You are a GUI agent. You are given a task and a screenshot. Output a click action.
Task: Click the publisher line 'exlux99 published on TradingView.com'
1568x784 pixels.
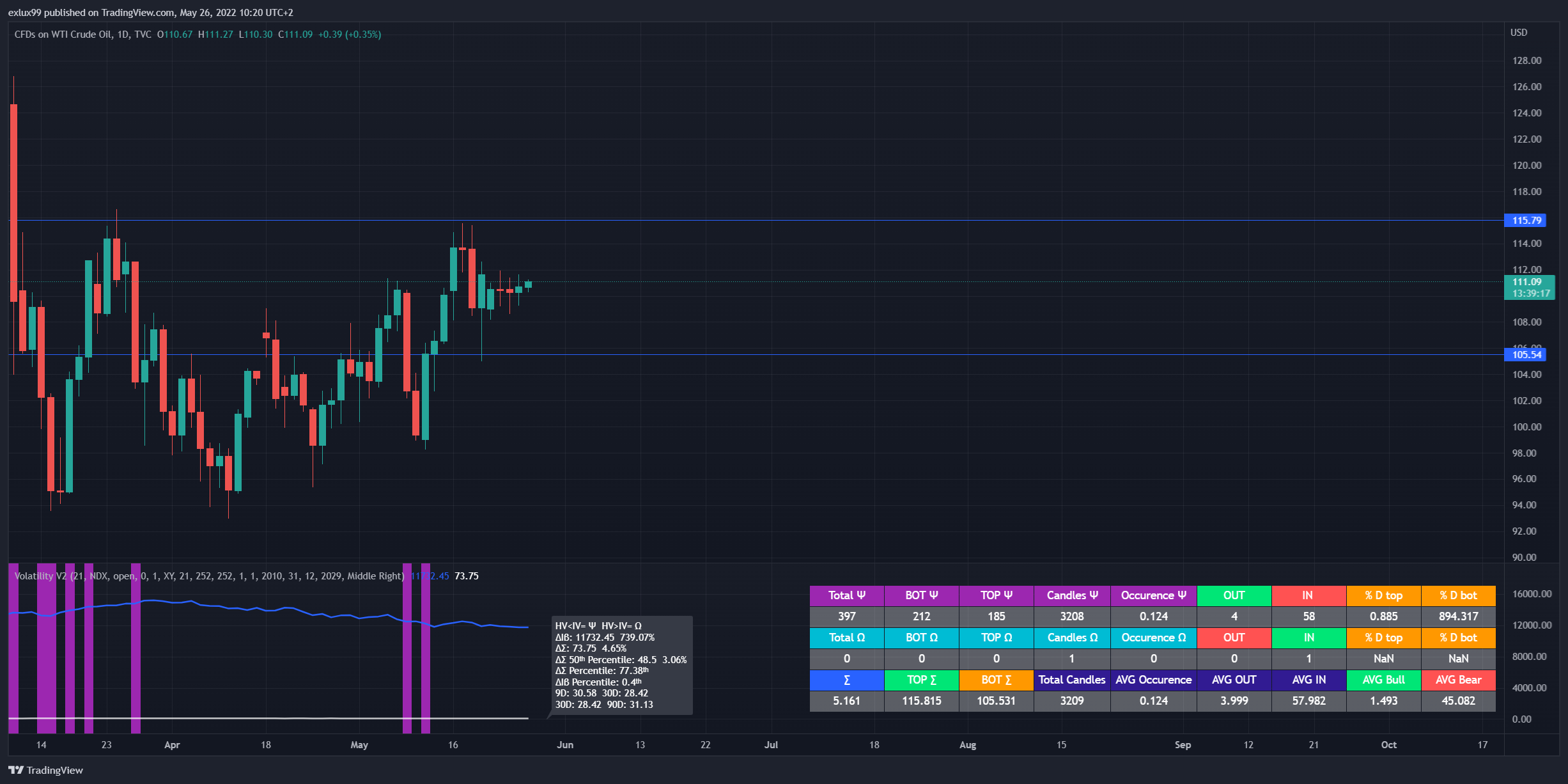pos(91,13)
